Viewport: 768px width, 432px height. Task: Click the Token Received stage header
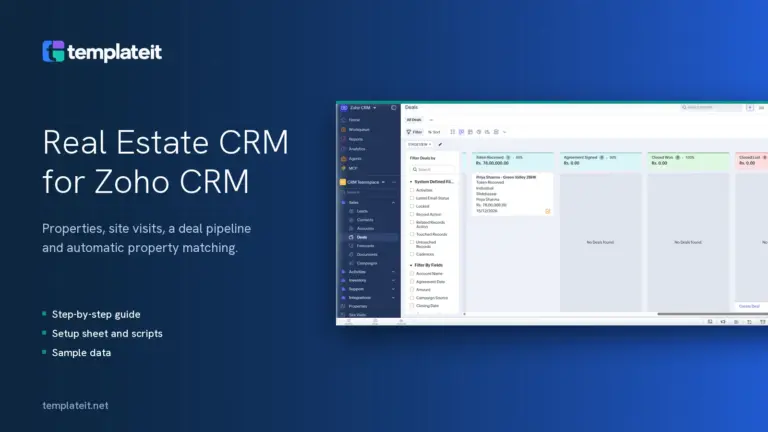(x=512, y=160)
